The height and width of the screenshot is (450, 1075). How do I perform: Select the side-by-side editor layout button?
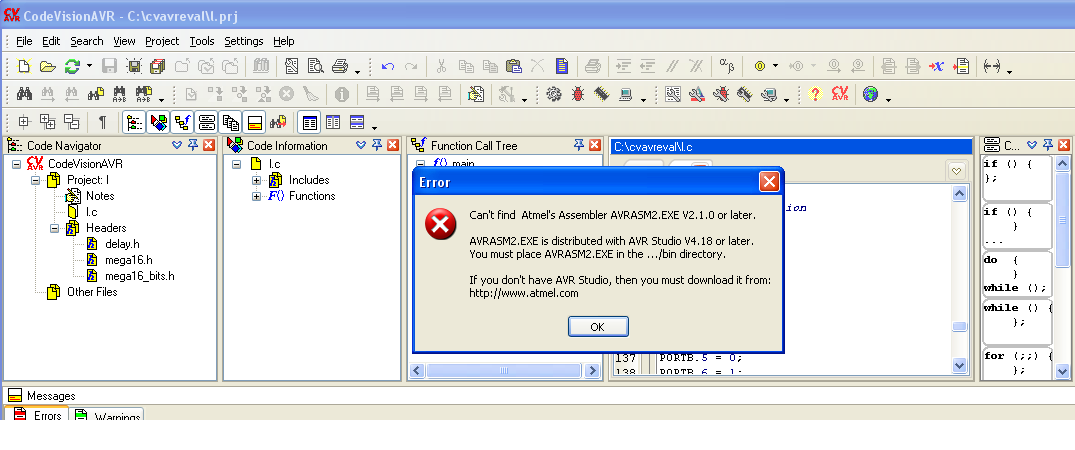point(333,123)
